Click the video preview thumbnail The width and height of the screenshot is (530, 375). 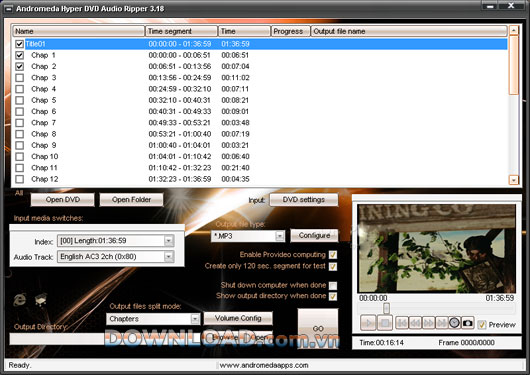437,248
